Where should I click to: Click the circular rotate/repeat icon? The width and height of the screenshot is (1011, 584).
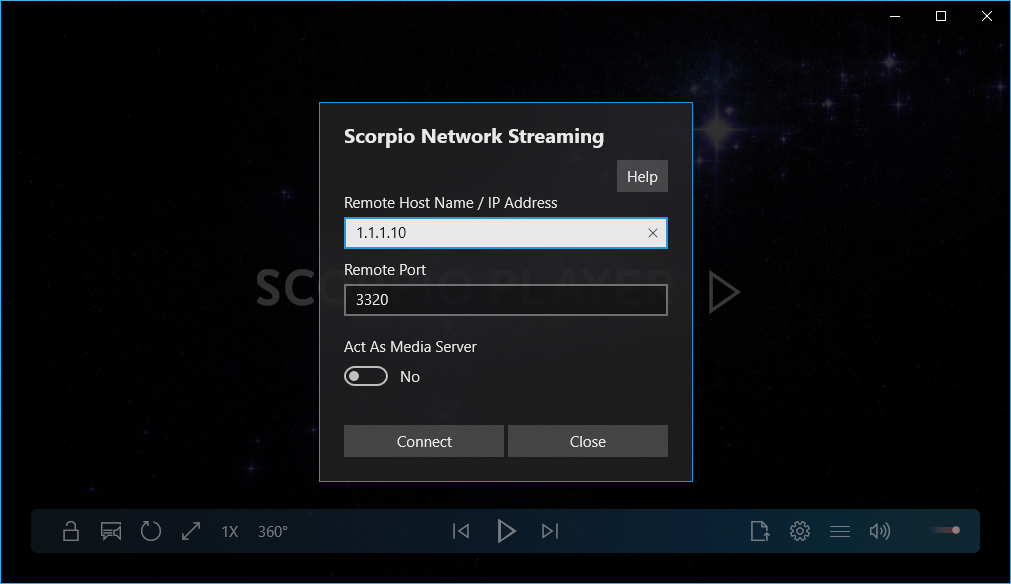click(x=151, y=531)
